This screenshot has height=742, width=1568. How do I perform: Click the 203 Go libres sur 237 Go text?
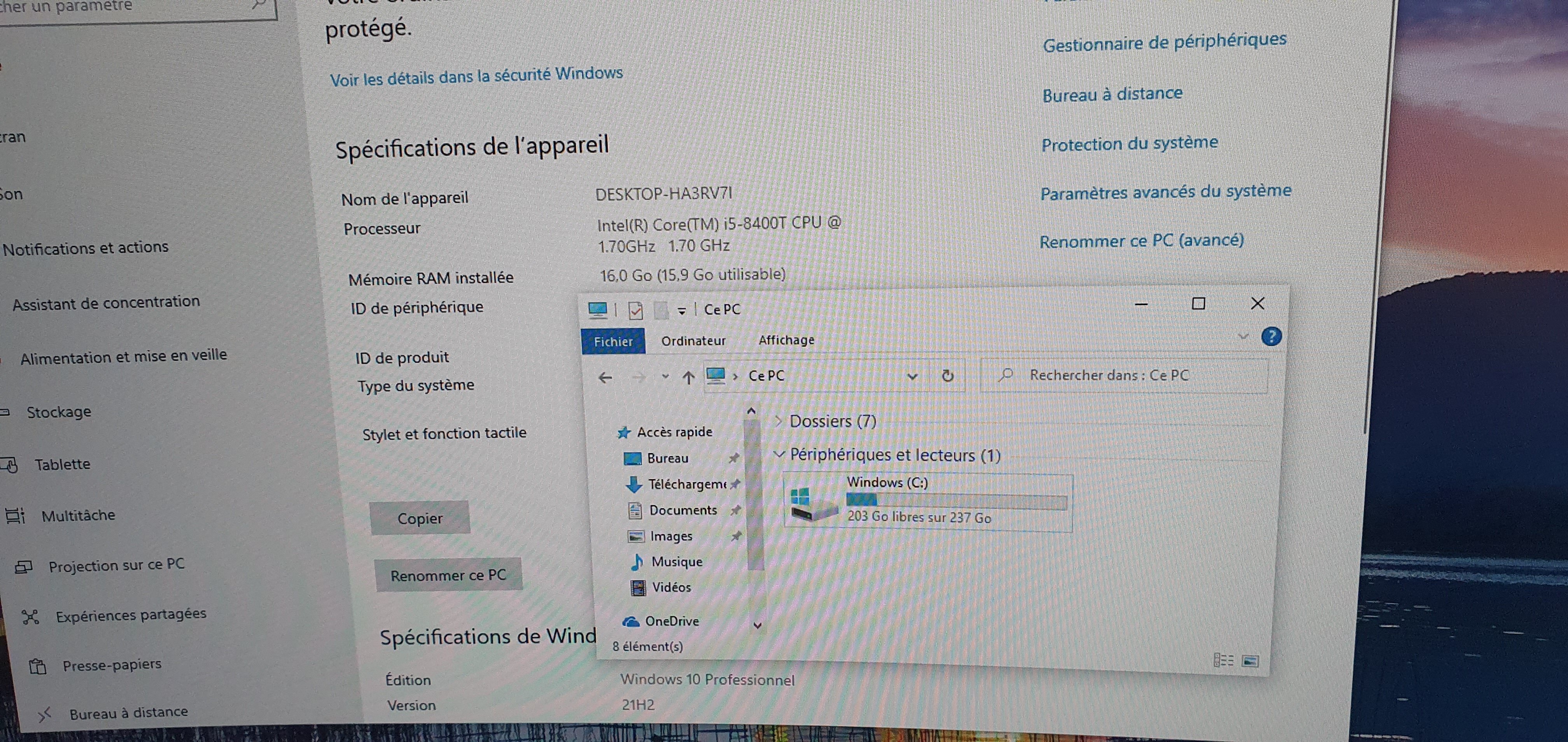tap(919, 517)
